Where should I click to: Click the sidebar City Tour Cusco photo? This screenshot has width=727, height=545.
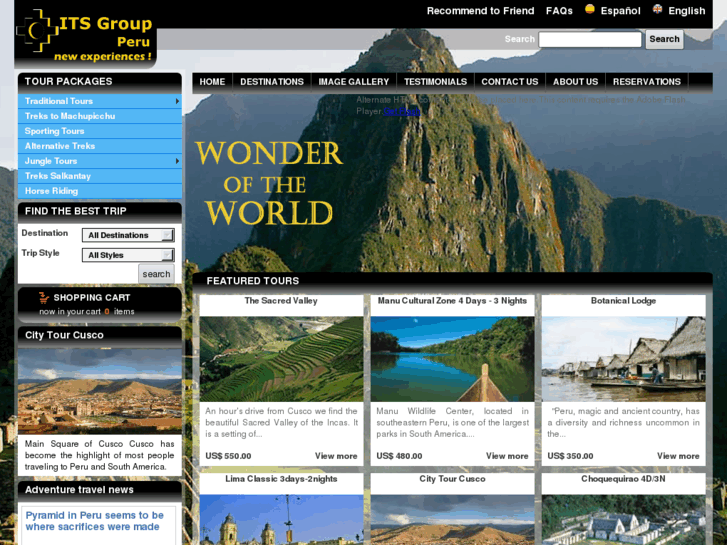click(x=100, y=391)
